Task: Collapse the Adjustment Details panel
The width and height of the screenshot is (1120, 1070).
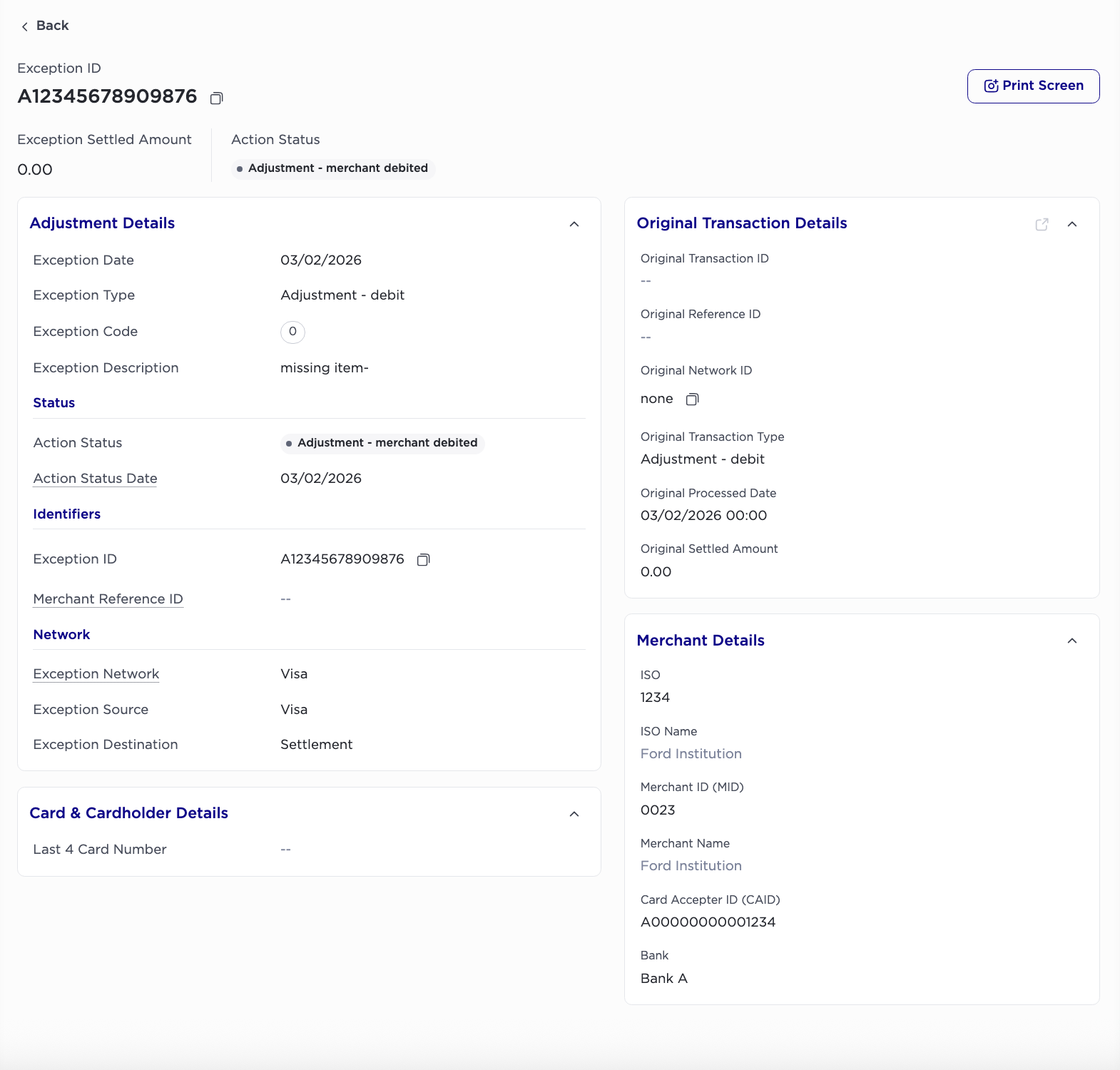Action: pos(574,225)
